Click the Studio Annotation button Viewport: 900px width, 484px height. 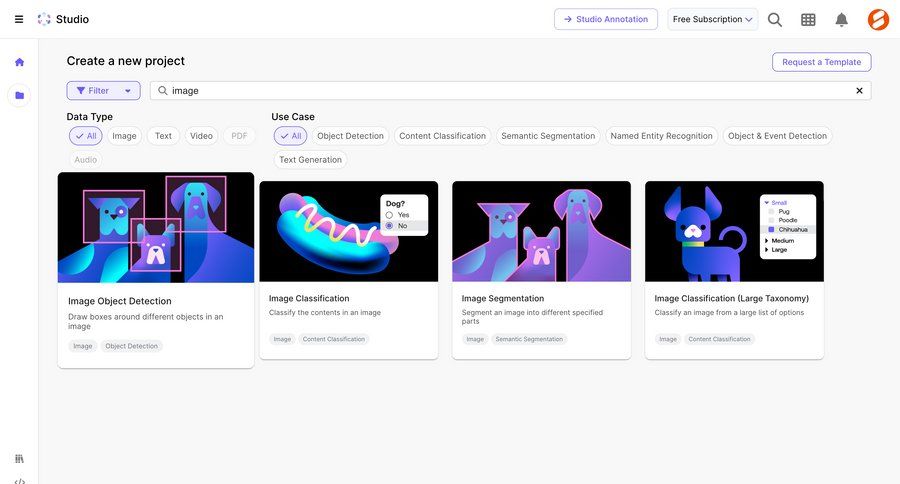click(606, 19)
